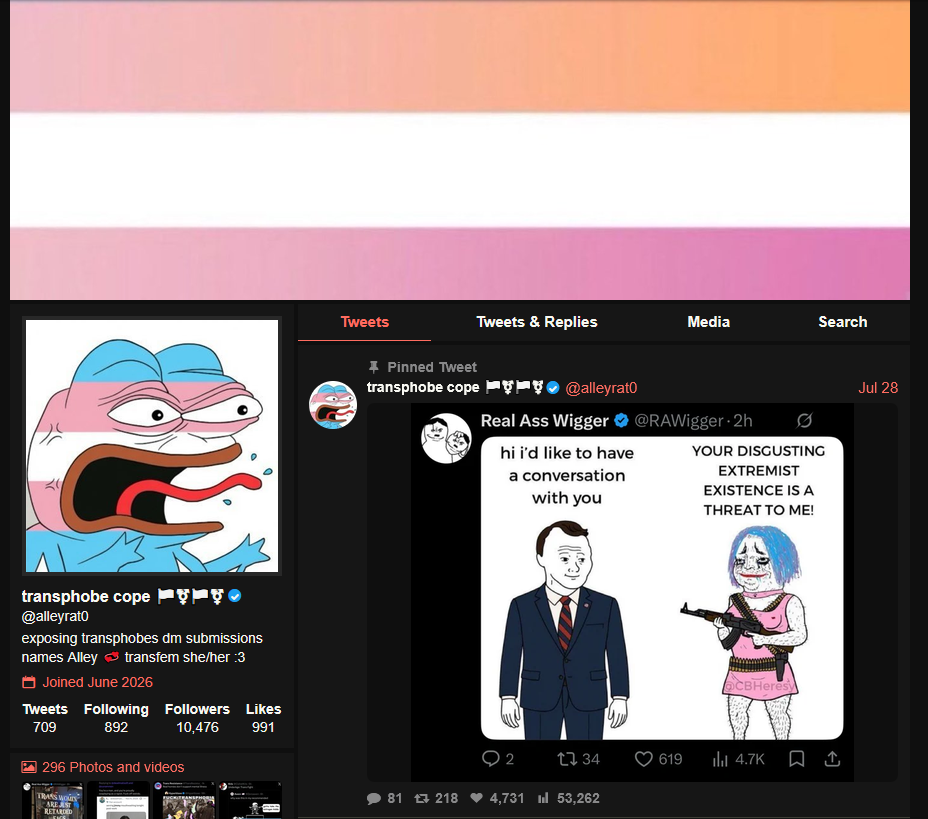Click the Joined June 2026 calendar icon
The height and width of the screenshot is (819, 928).
click(x=28, y=682)
